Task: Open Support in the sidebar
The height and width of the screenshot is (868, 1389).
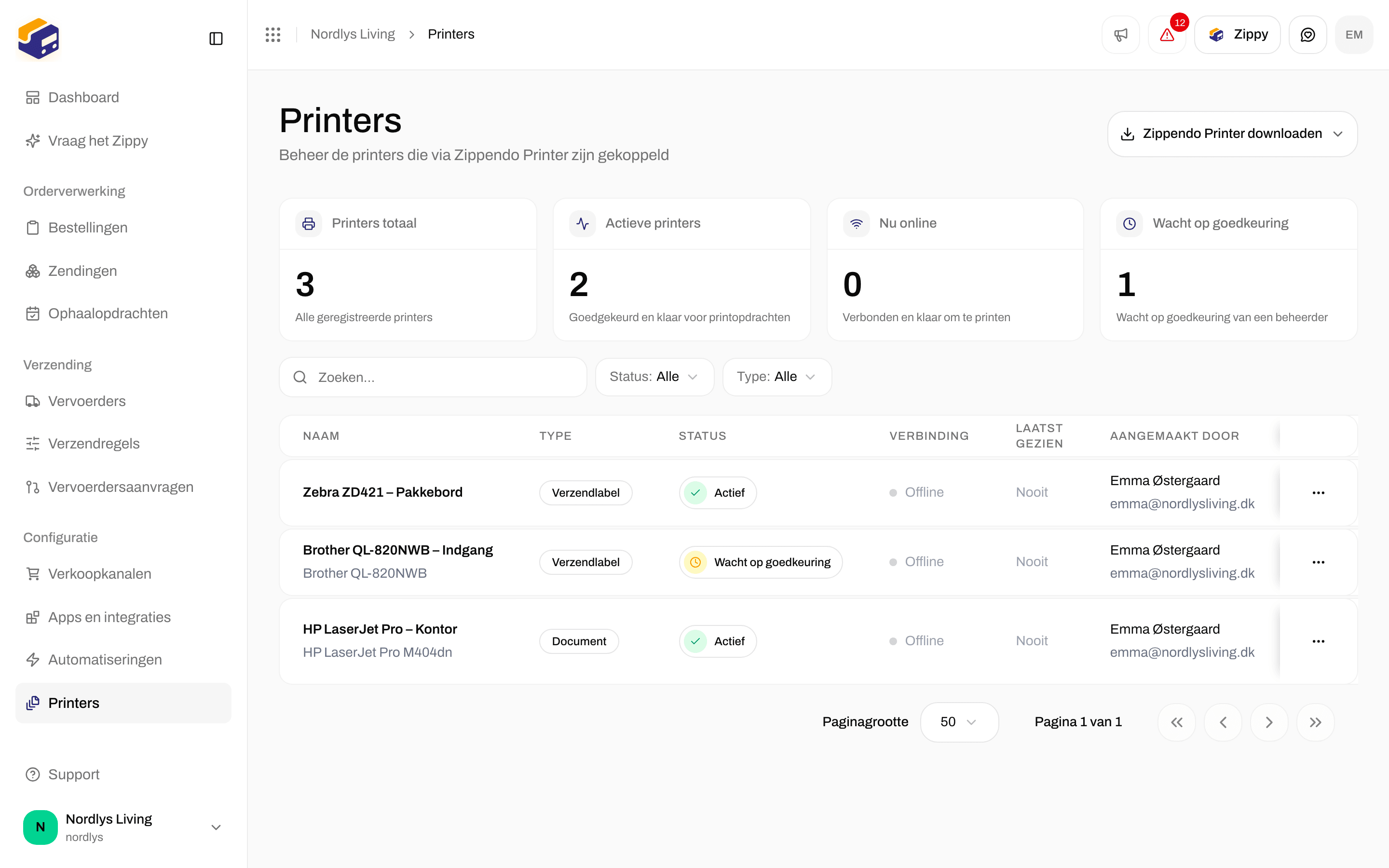Action: pos(123,774)
